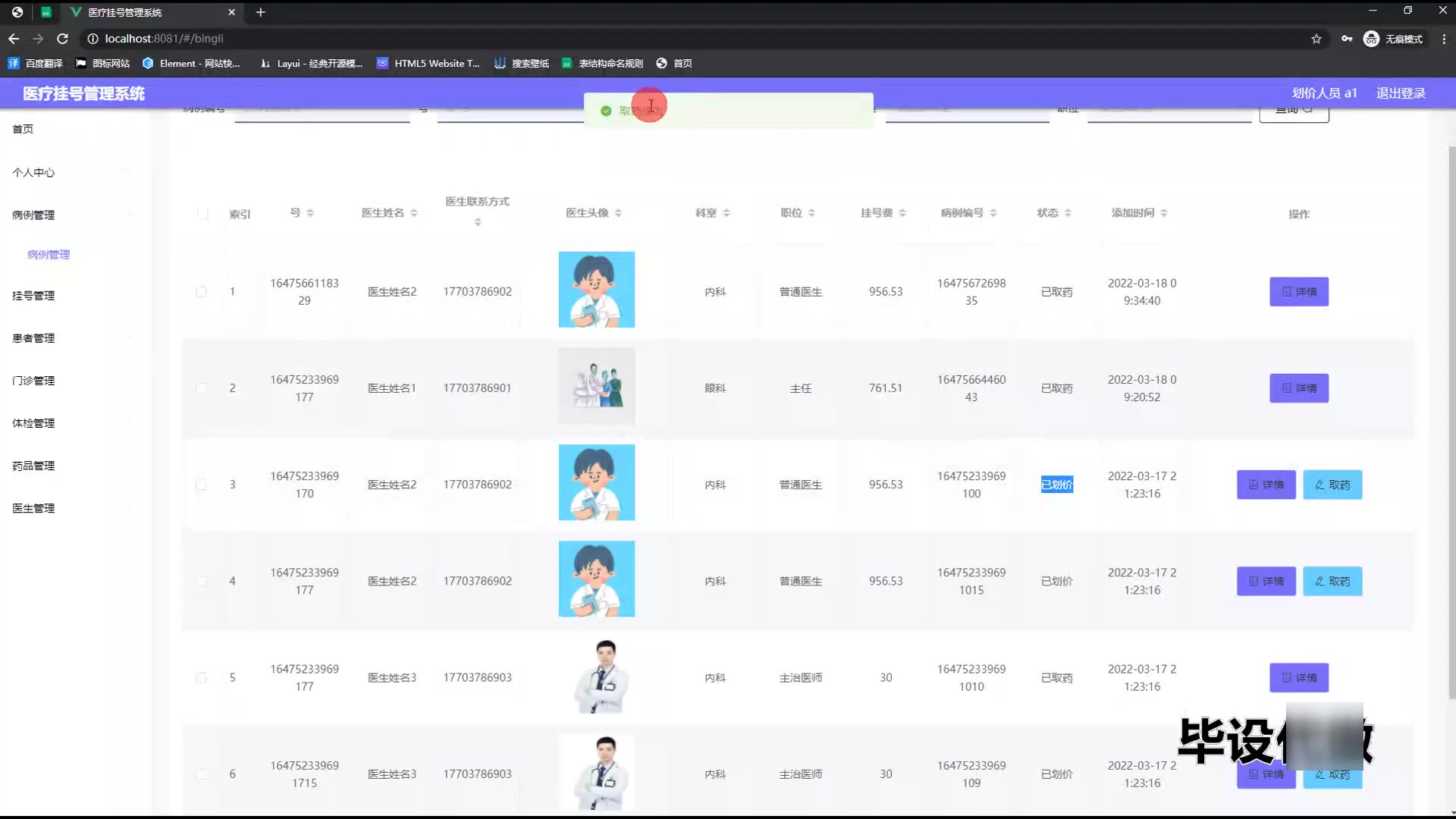
Task: Open Chrome three-dot menu
Action: [x=1443, y=39]
